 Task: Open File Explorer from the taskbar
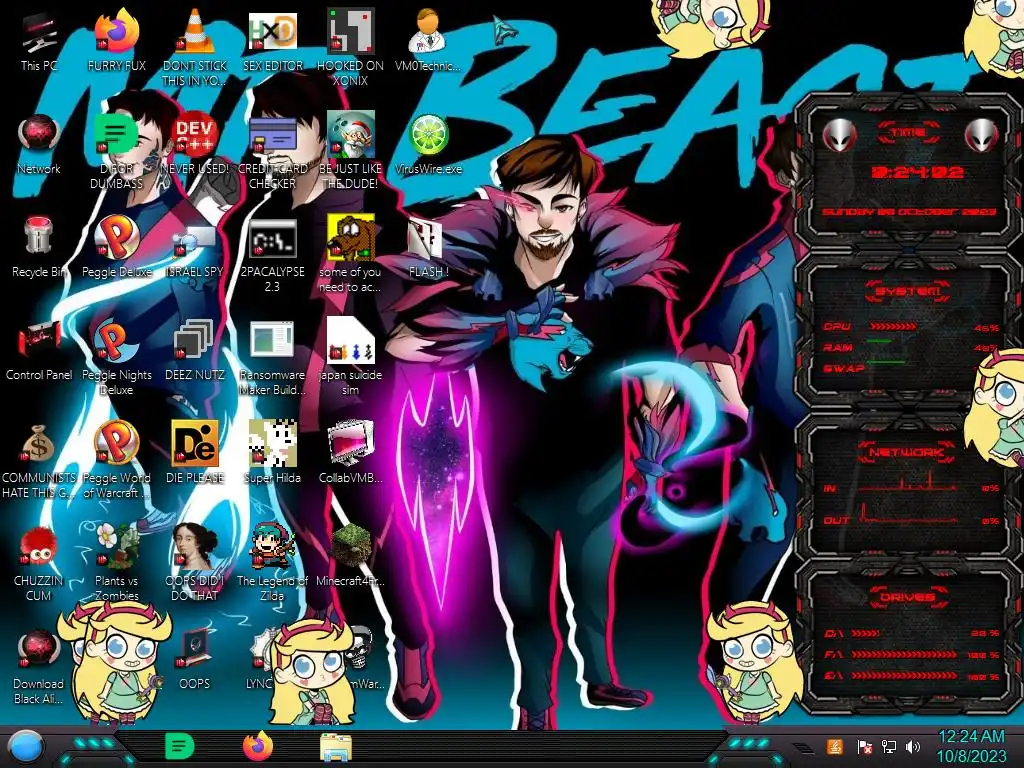pos(336,748)
